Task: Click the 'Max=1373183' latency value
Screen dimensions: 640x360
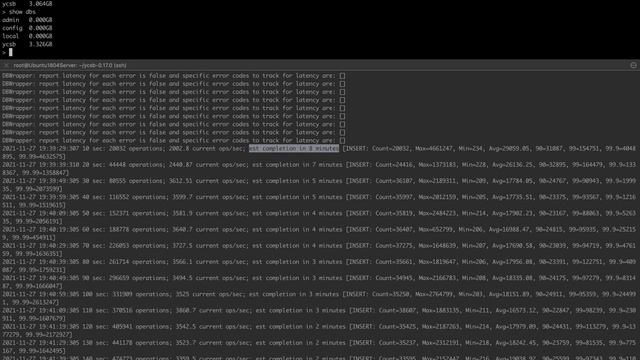Action: click(438, 165)
